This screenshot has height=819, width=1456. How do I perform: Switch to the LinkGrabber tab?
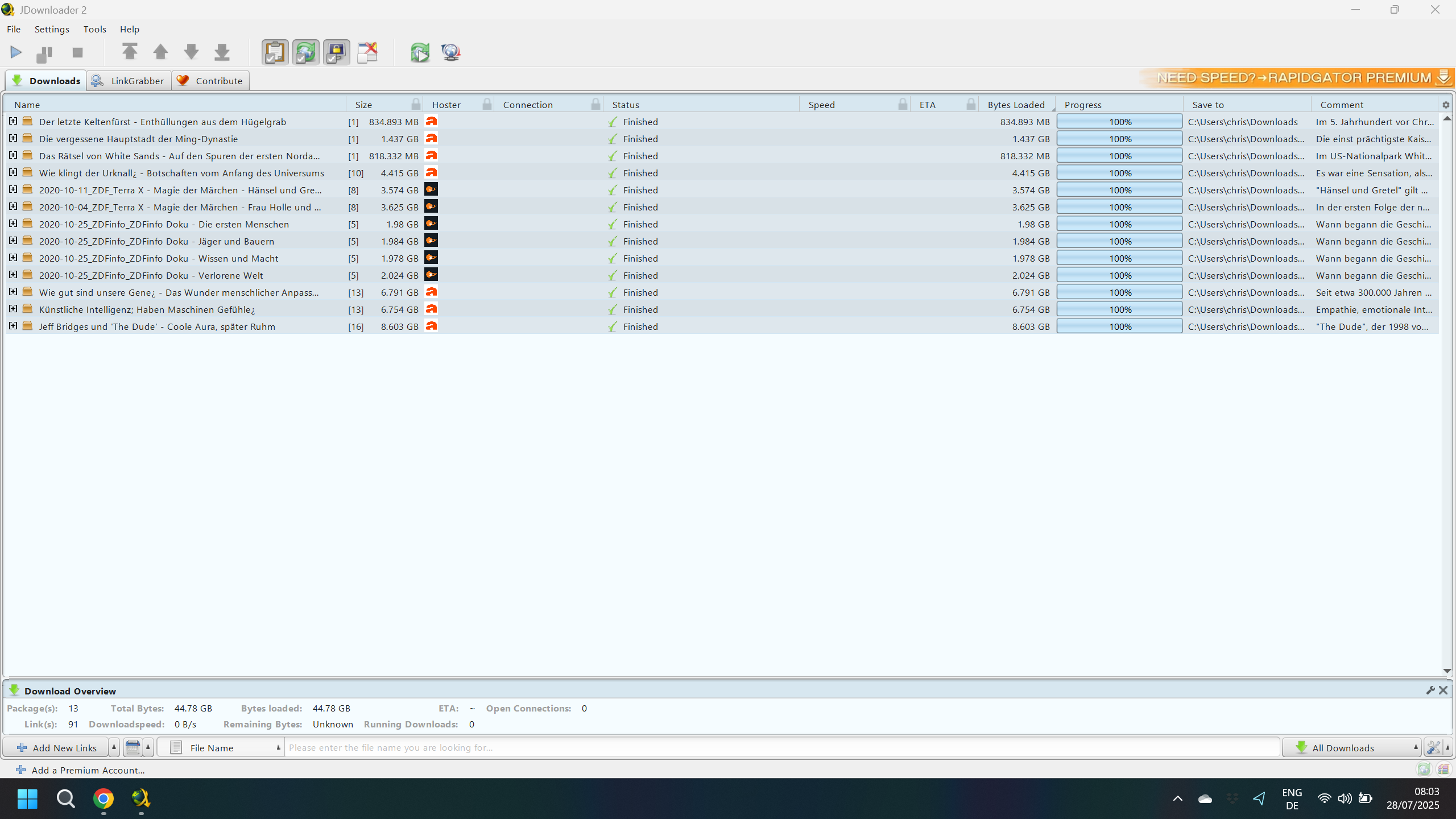129,81
